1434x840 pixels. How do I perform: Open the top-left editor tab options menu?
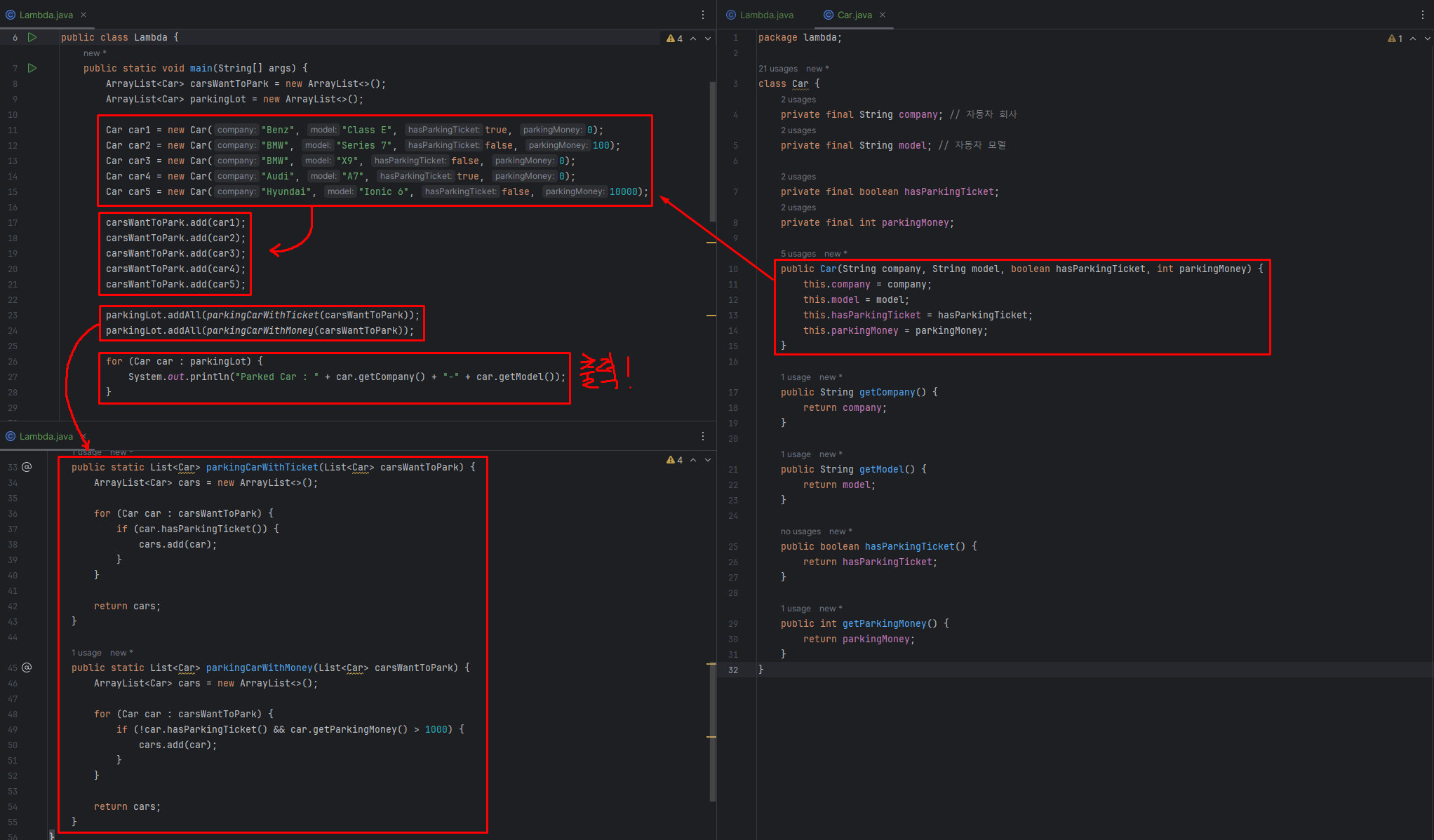click(703, 15)
